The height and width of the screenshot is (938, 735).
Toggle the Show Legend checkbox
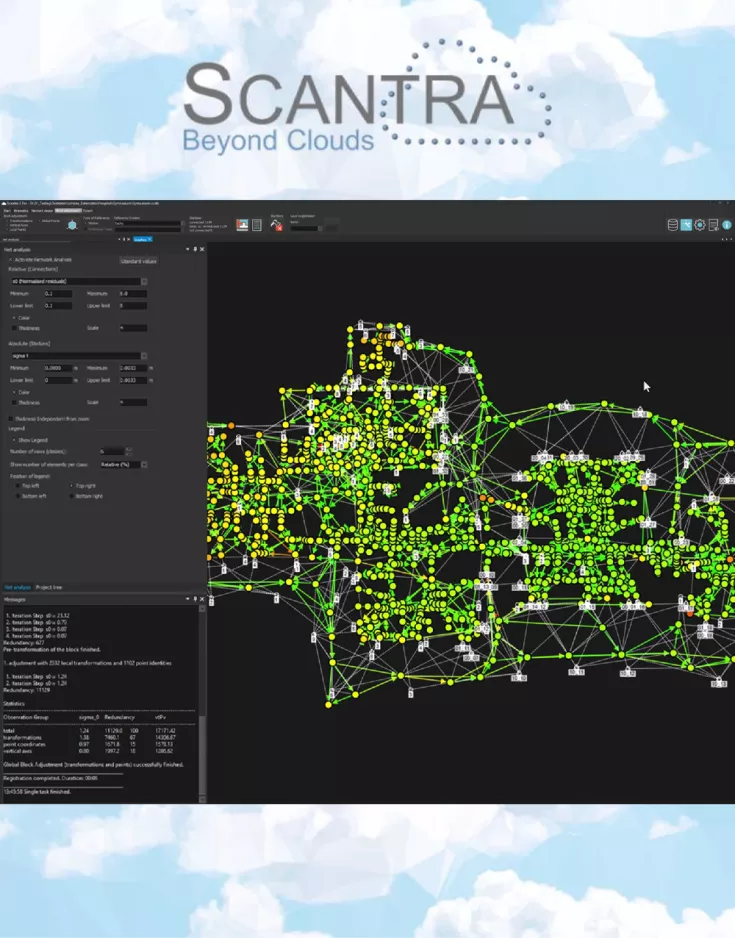(x=14, y=440)
